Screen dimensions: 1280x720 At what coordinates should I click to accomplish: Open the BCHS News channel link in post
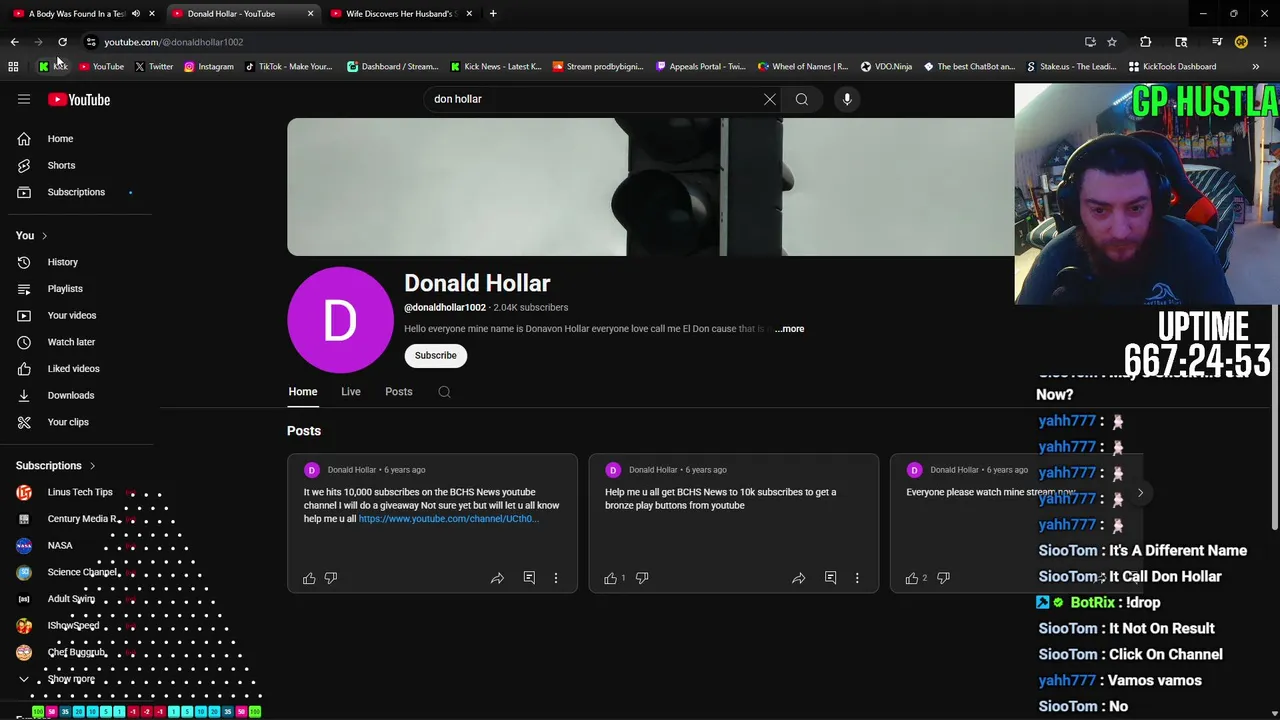[x=448, y=519]
